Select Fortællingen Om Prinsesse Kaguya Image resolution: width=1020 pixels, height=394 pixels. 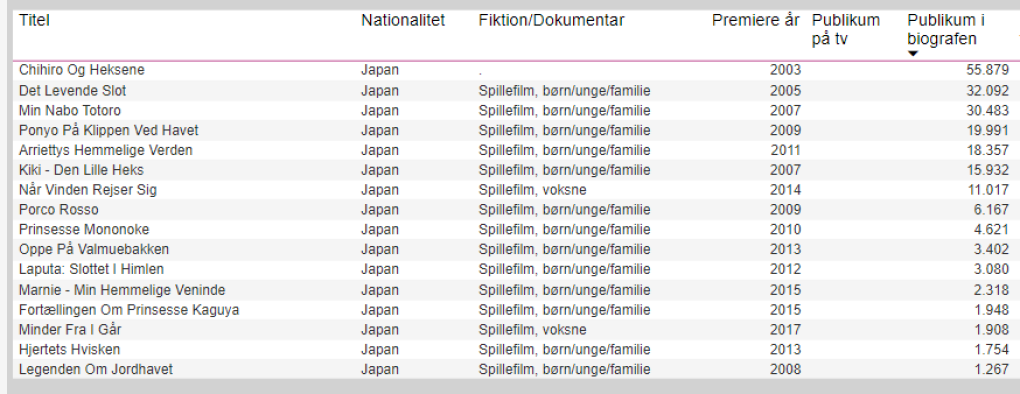(x=129, y=309)
